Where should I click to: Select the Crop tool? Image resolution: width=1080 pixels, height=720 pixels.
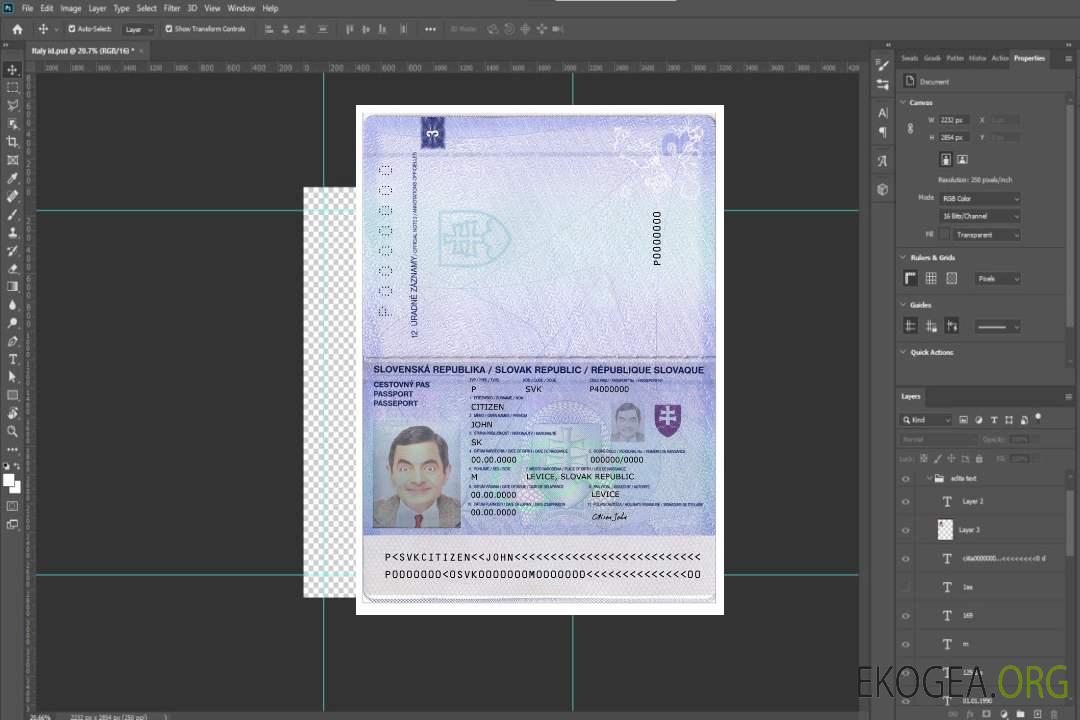coord(12,142)
